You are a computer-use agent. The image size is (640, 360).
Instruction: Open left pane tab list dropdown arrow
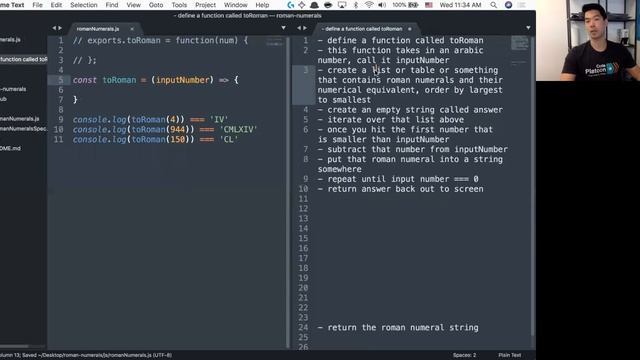[283, 28]
